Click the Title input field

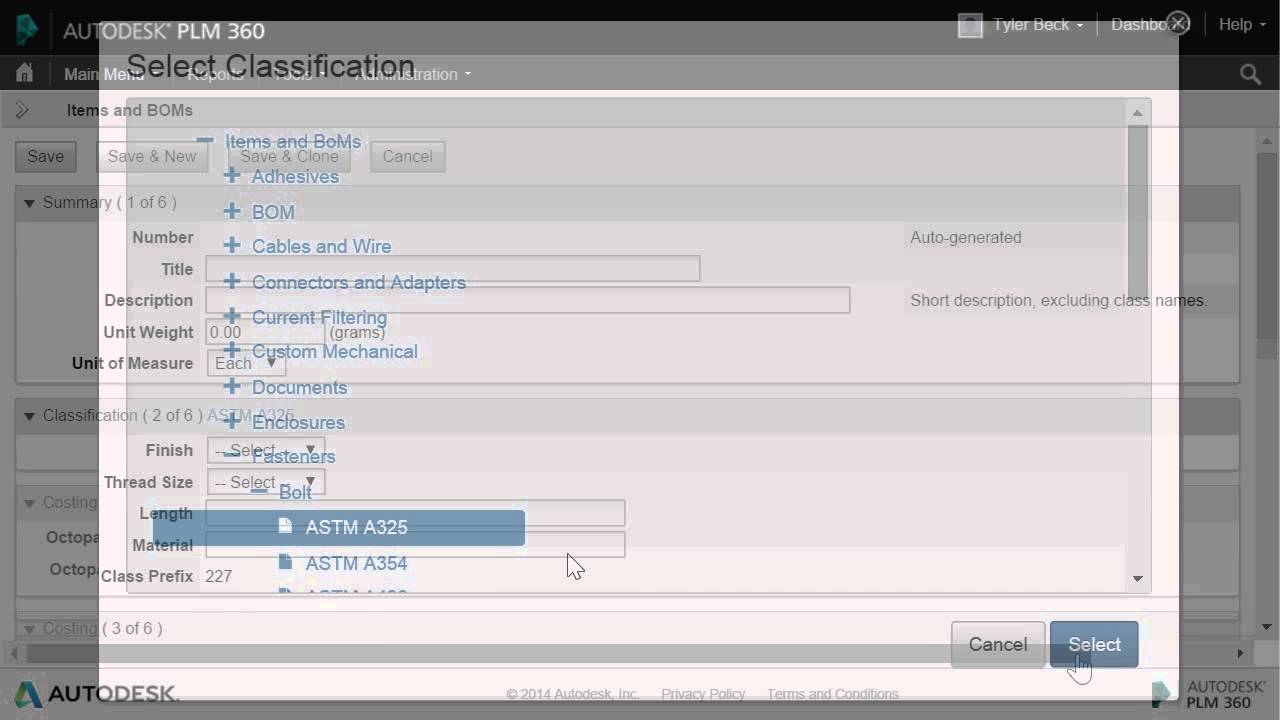(452, 269)
